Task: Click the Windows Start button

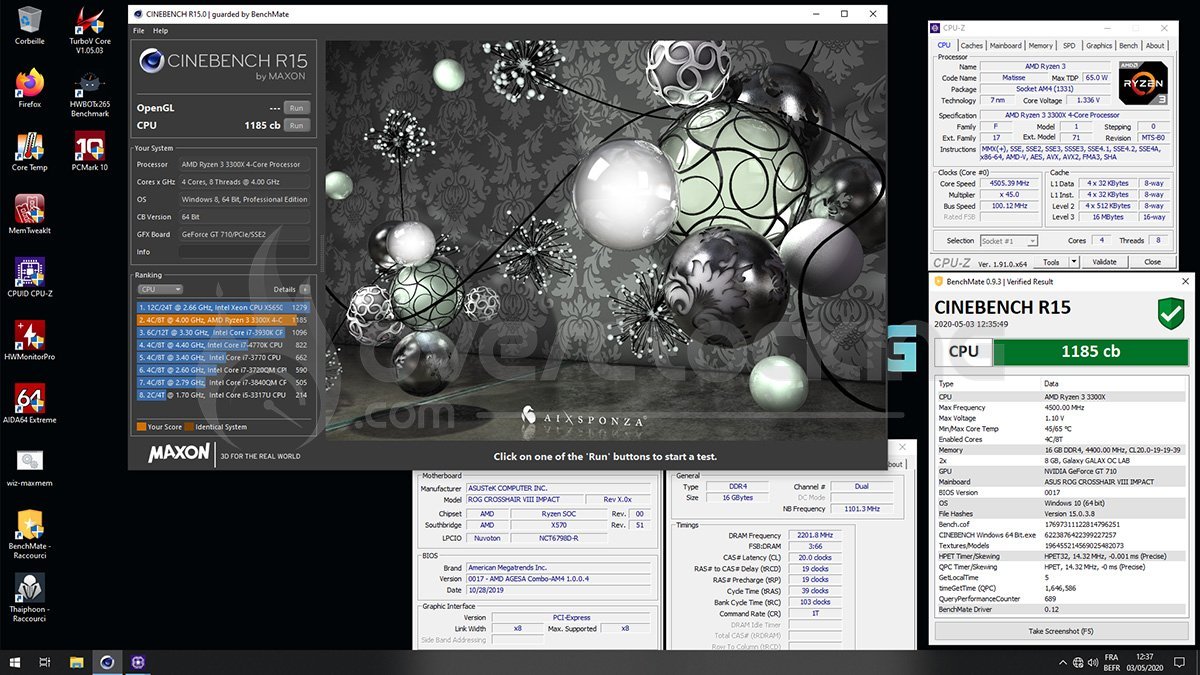Action: pos(16,662)
